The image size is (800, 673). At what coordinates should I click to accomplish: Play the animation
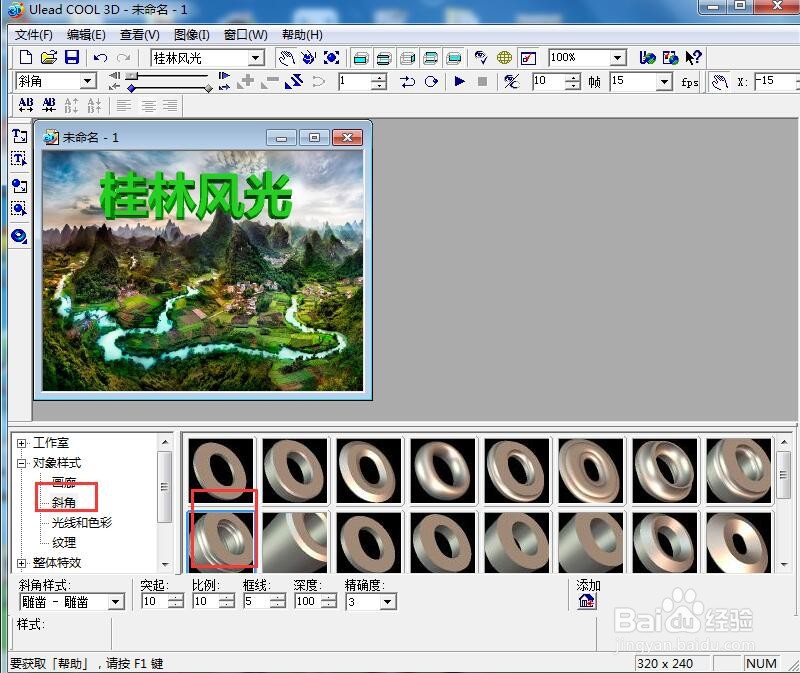tap(459, 81)
